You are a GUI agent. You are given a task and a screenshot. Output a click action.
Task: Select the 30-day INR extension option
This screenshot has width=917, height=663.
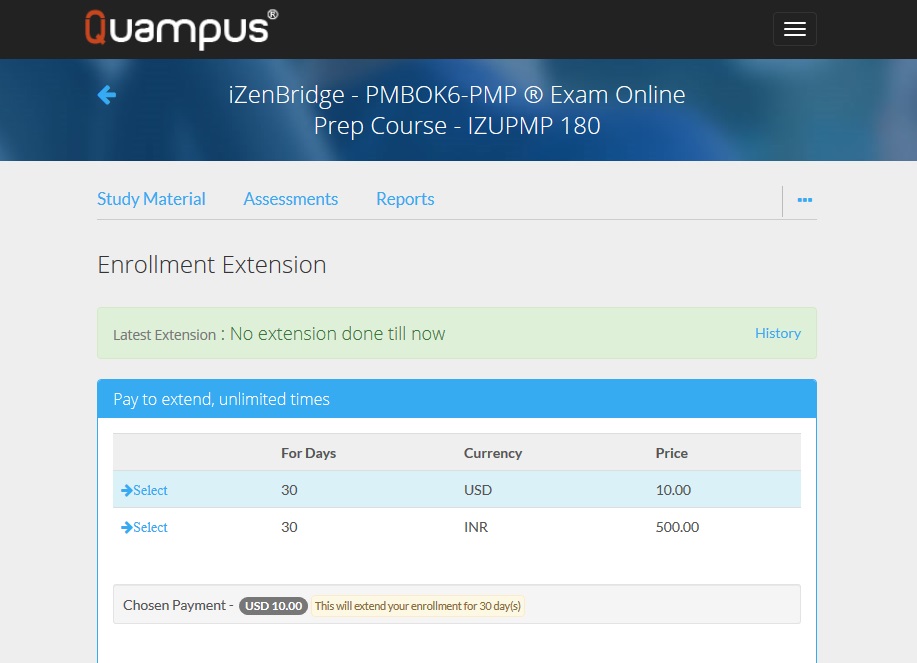tap(151, 528)
